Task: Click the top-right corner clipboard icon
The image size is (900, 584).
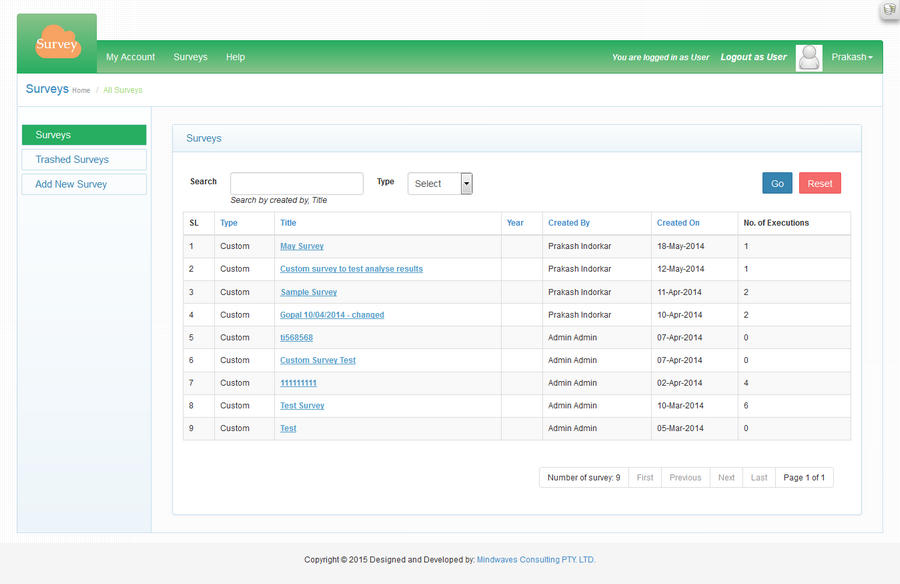Action: tap(890, 10)
